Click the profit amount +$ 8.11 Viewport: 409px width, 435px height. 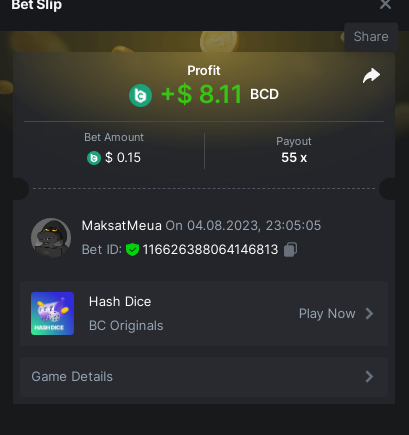click(202, 94)
